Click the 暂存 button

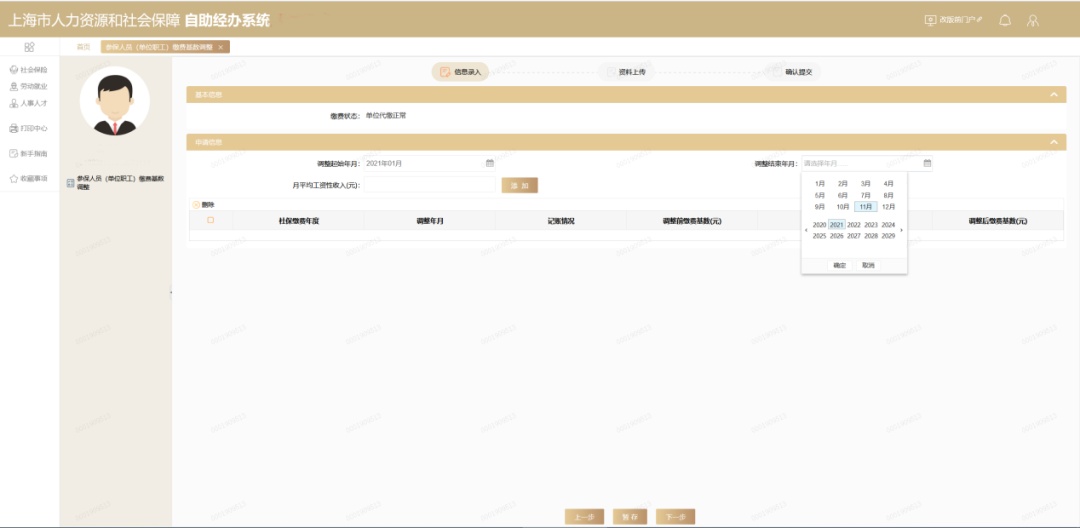[630, 517]
